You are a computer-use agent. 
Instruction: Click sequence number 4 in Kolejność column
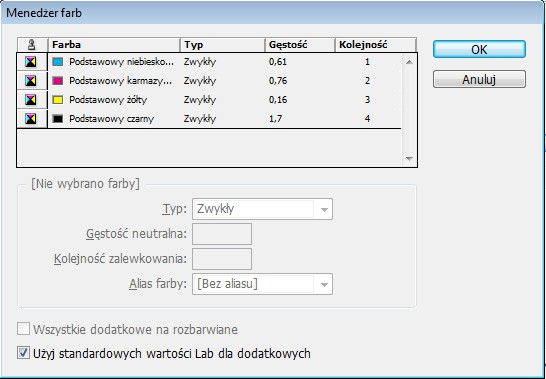367,119
